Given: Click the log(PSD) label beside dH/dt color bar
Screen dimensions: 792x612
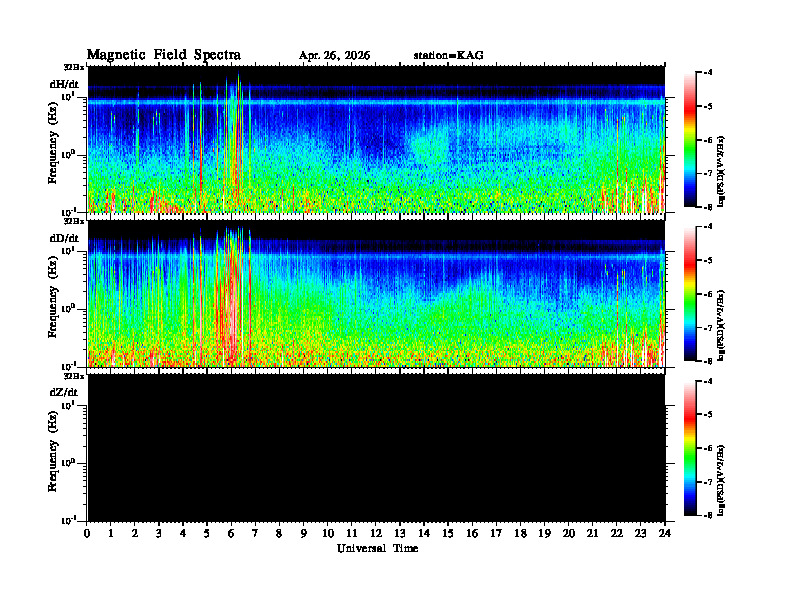Looking at the screenshot, I should (721, 172).
